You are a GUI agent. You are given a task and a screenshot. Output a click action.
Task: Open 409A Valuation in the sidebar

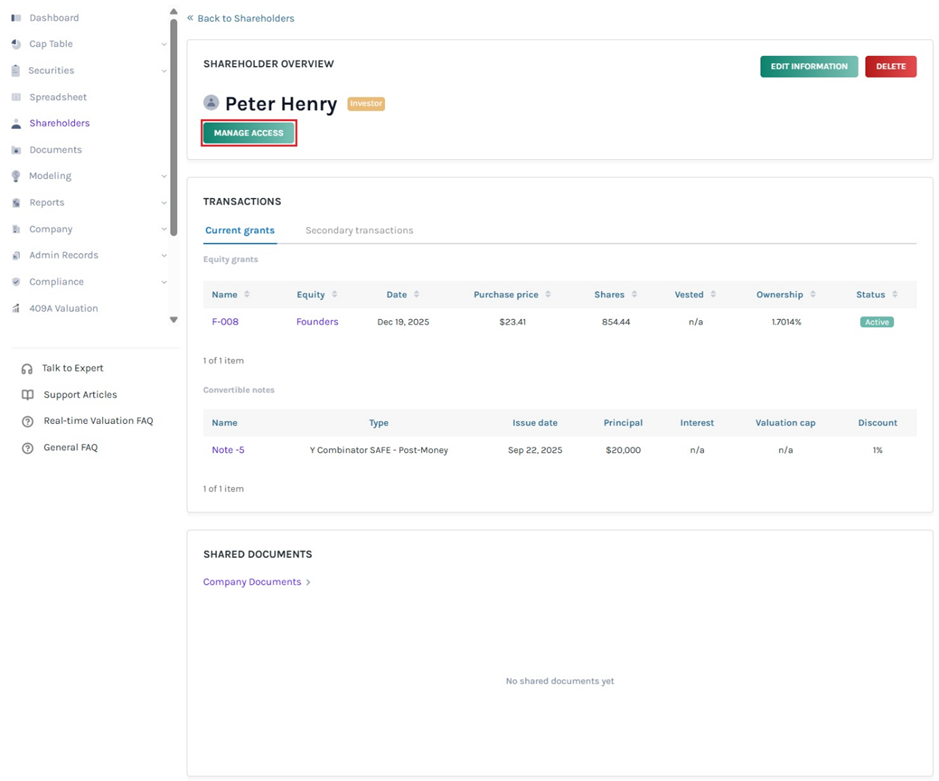click(x=63, y=308)
